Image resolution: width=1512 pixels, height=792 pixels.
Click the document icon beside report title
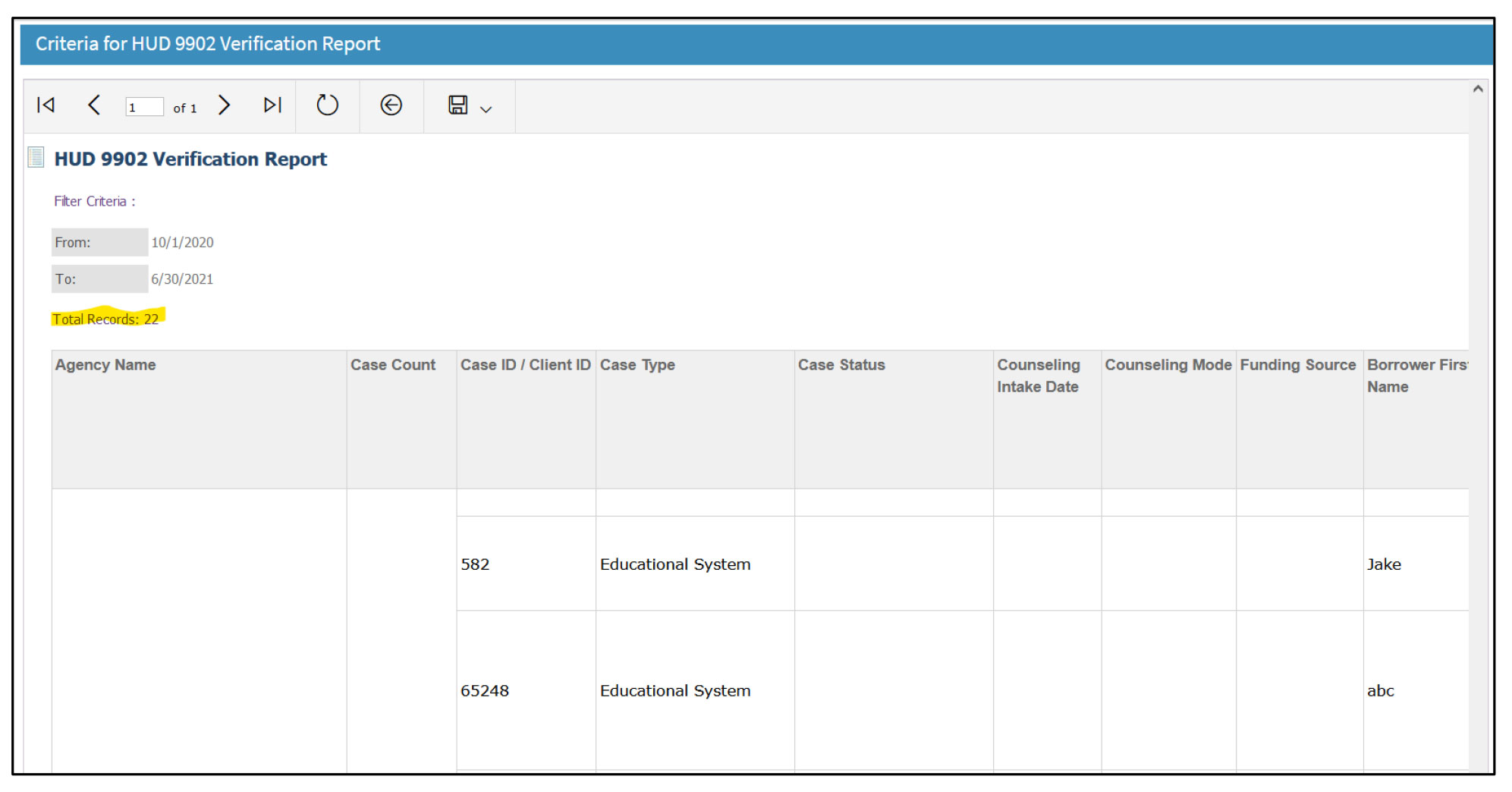pyautogui.click(x=36, y=157)
